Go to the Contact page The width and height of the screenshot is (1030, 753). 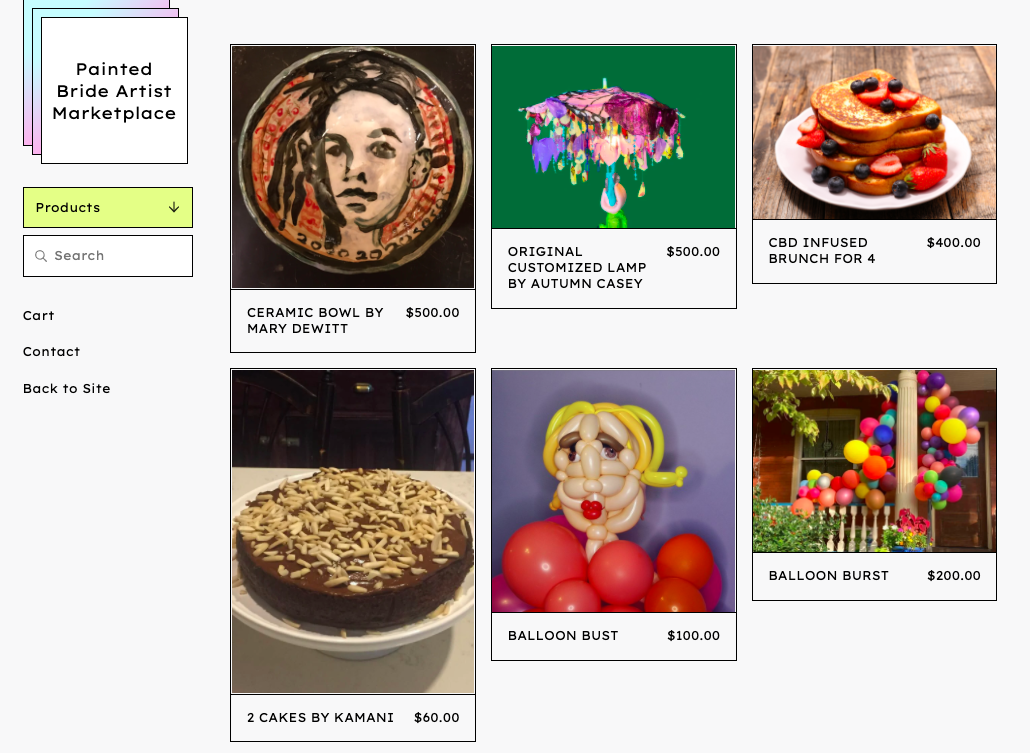pyautogui.click(x=51, y=352)
